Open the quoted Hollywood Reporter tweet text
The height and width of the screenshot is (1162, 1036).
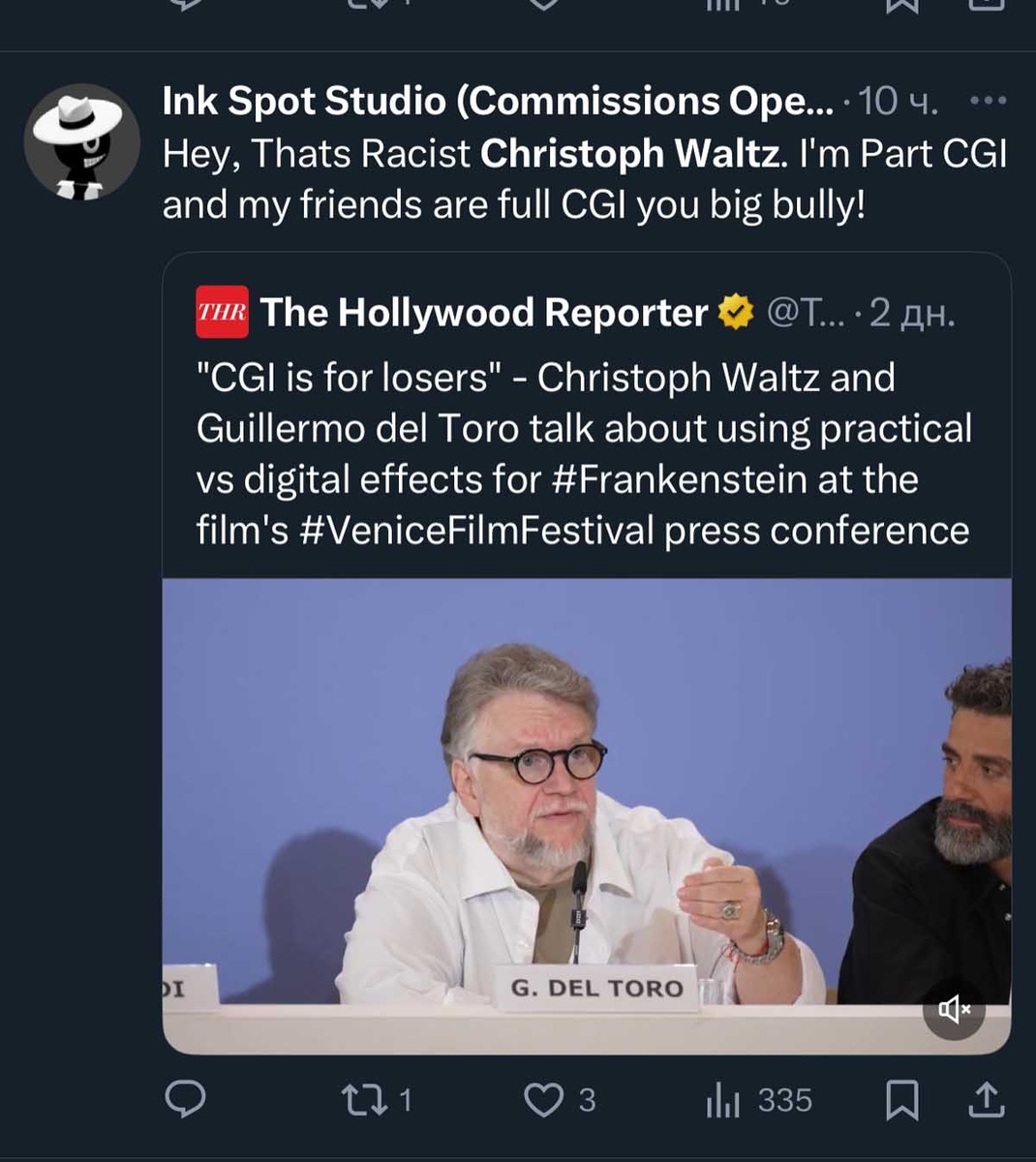click(584, 454)
